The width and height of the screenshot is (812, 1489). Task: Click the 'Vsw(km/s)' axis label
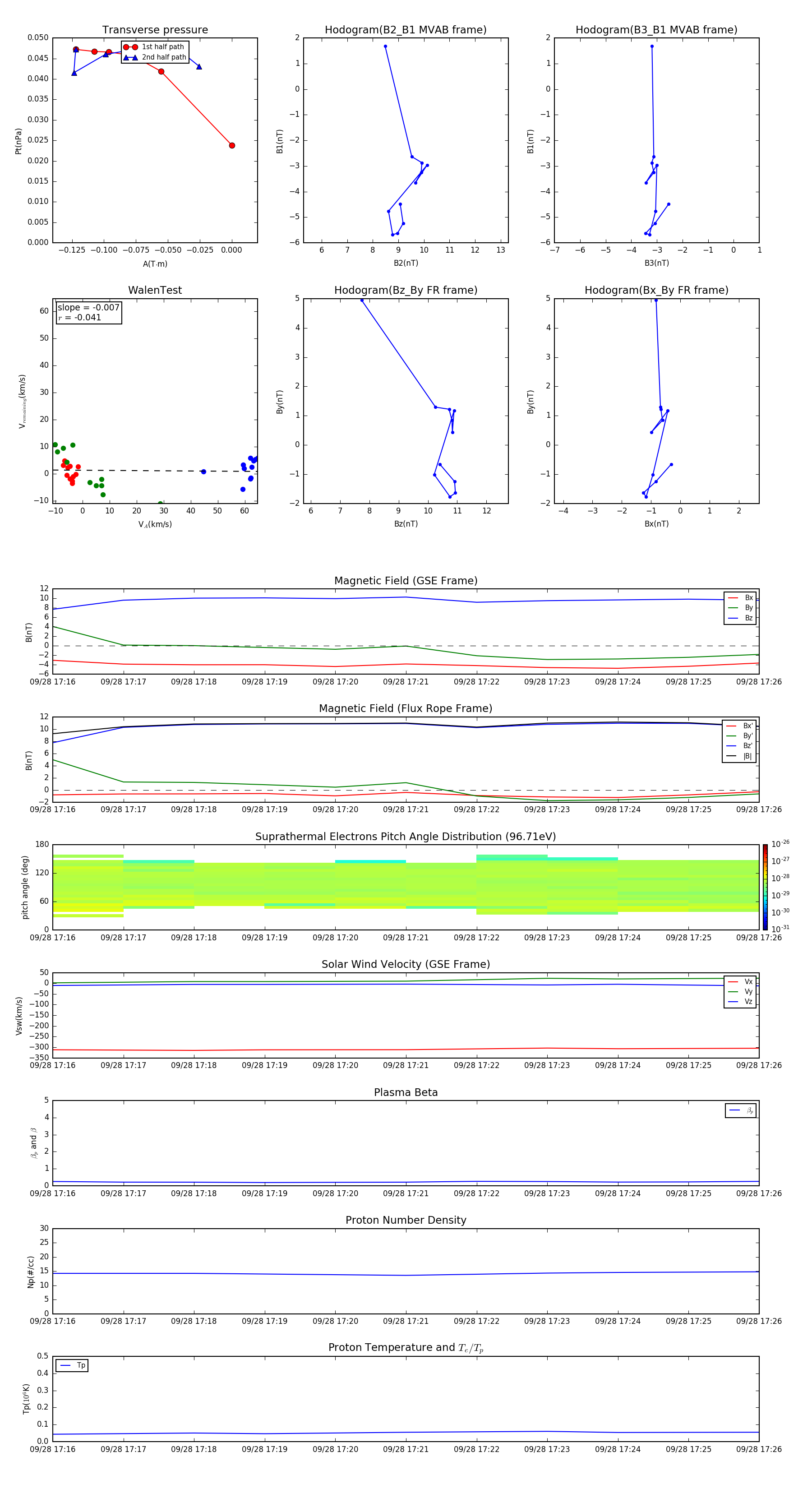[18, 1016]
